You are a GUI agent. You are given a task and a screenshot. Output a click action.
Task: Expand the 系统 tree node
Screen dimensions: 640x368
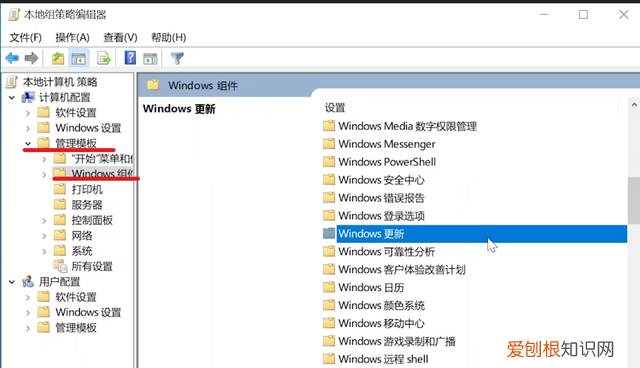point(44,251)
